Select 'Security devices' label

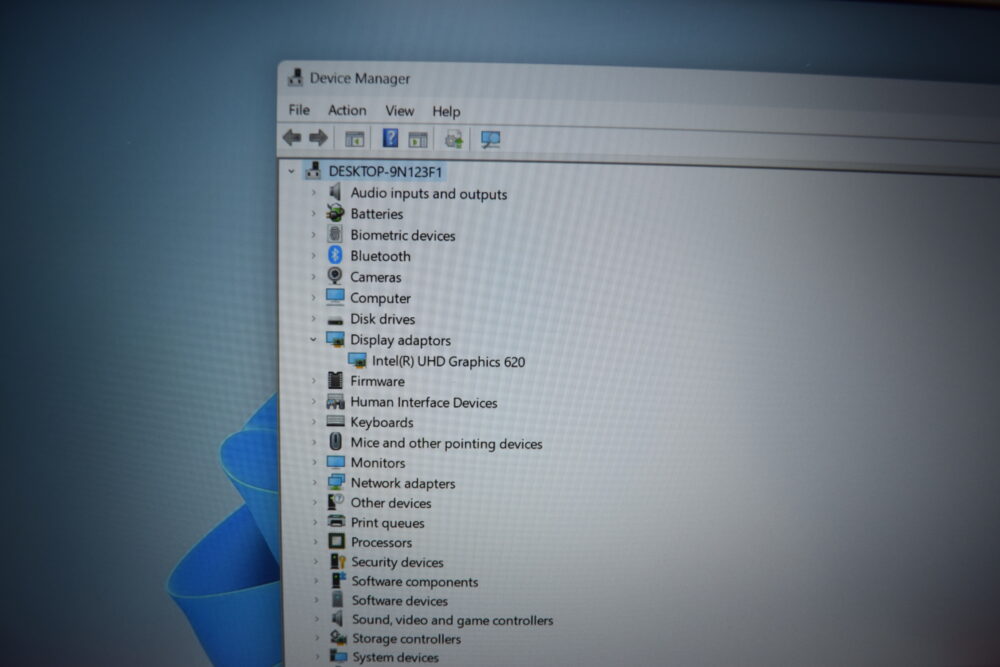click(397, 562)
